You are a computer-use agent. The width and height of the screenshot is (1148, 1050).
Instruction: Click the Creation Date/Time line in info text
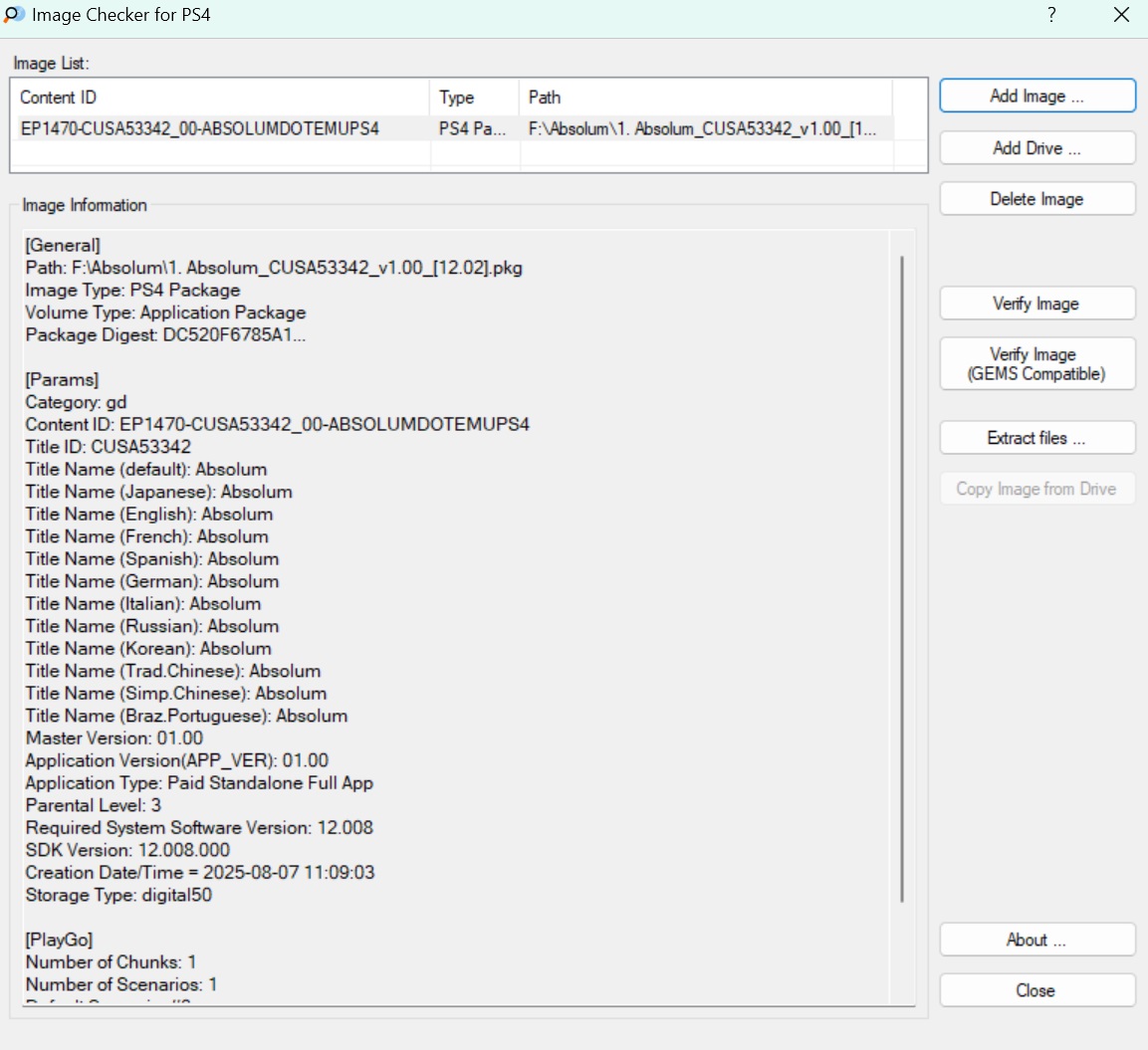(200, 873)
